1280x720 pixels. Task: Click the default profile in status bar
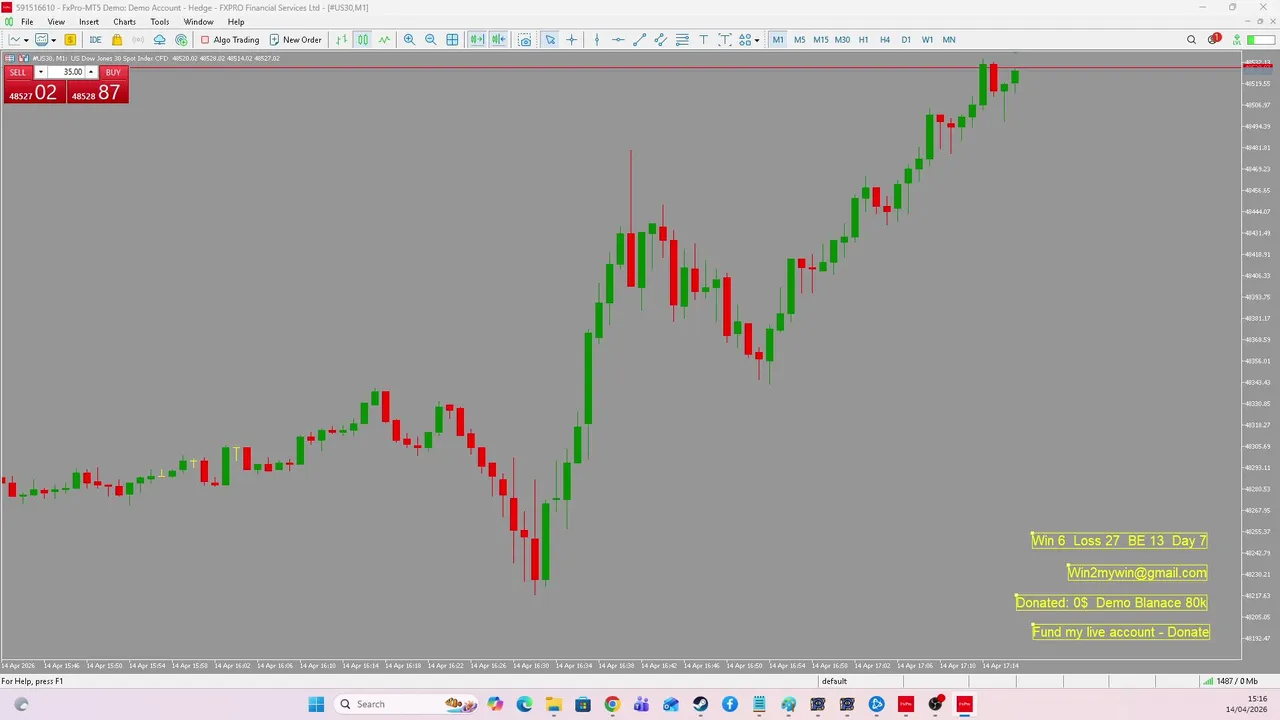coord(834,681)
